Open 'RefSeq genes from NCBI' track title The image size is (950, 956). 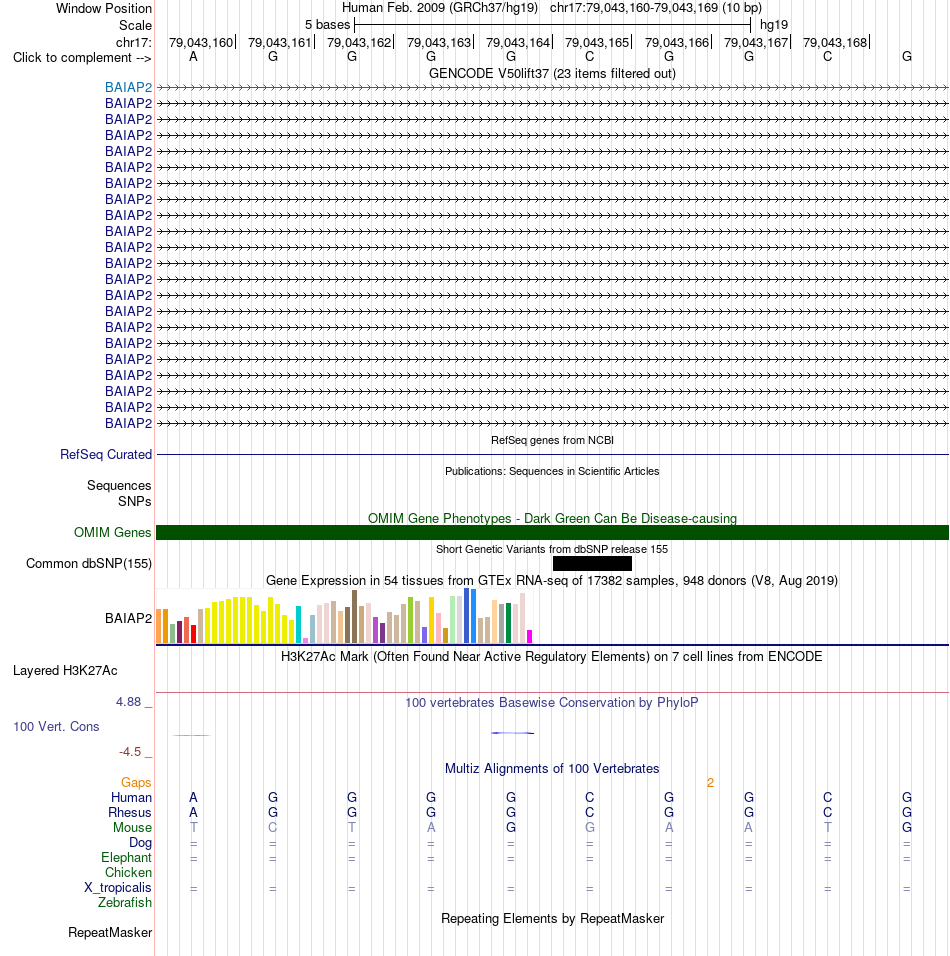(x=552, y=440)
